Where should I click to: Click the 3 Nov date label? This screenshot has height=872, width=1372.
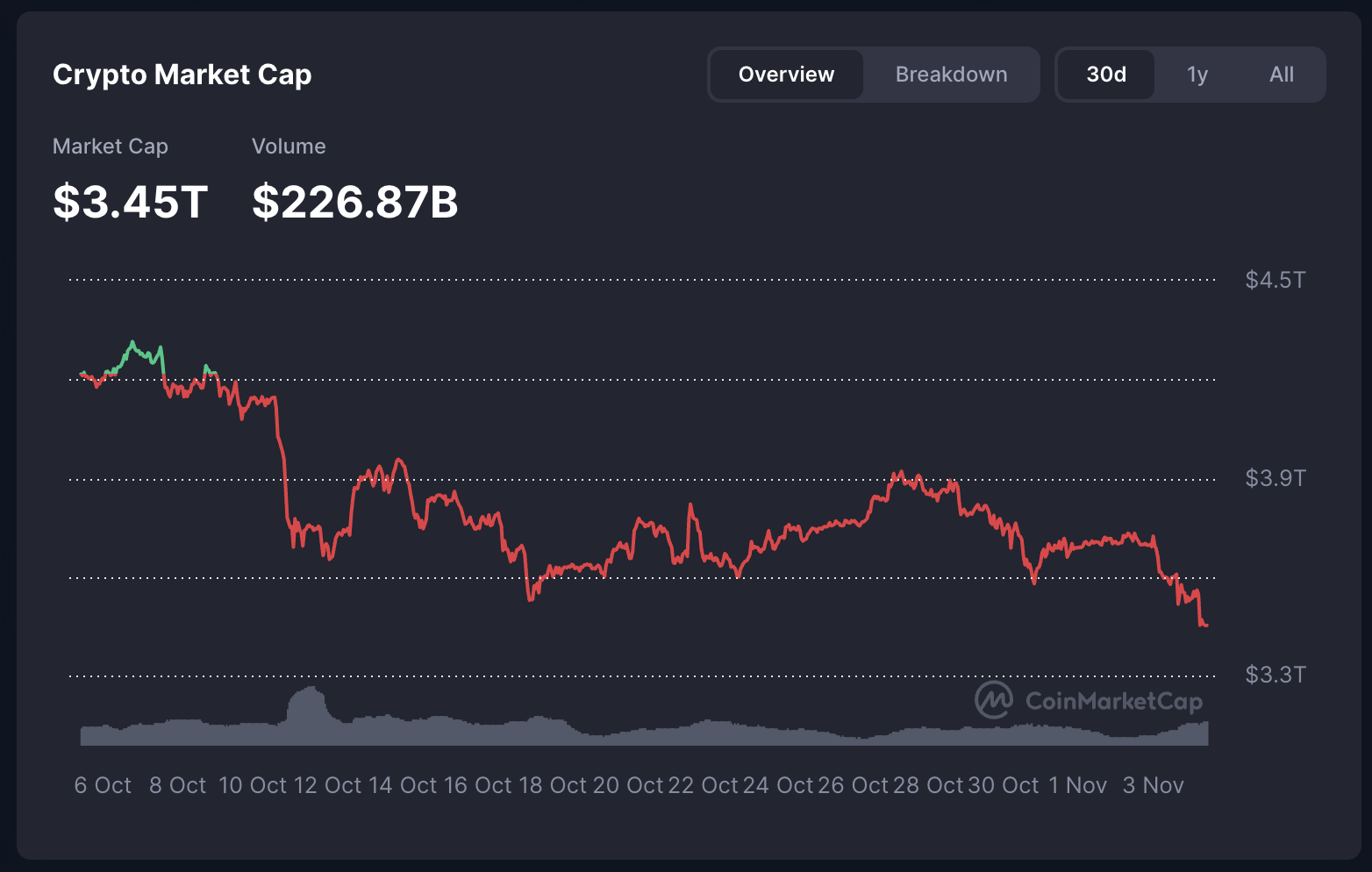click(x=1153, y=785)
